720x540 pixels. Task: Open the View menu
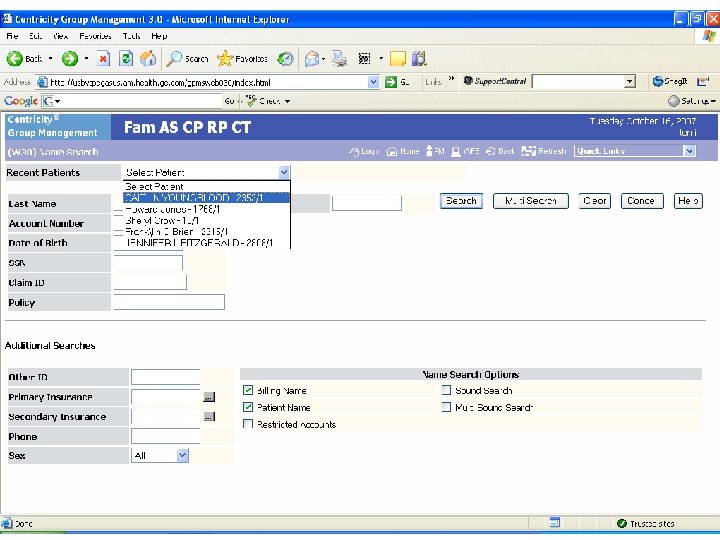tap(61, 36)
